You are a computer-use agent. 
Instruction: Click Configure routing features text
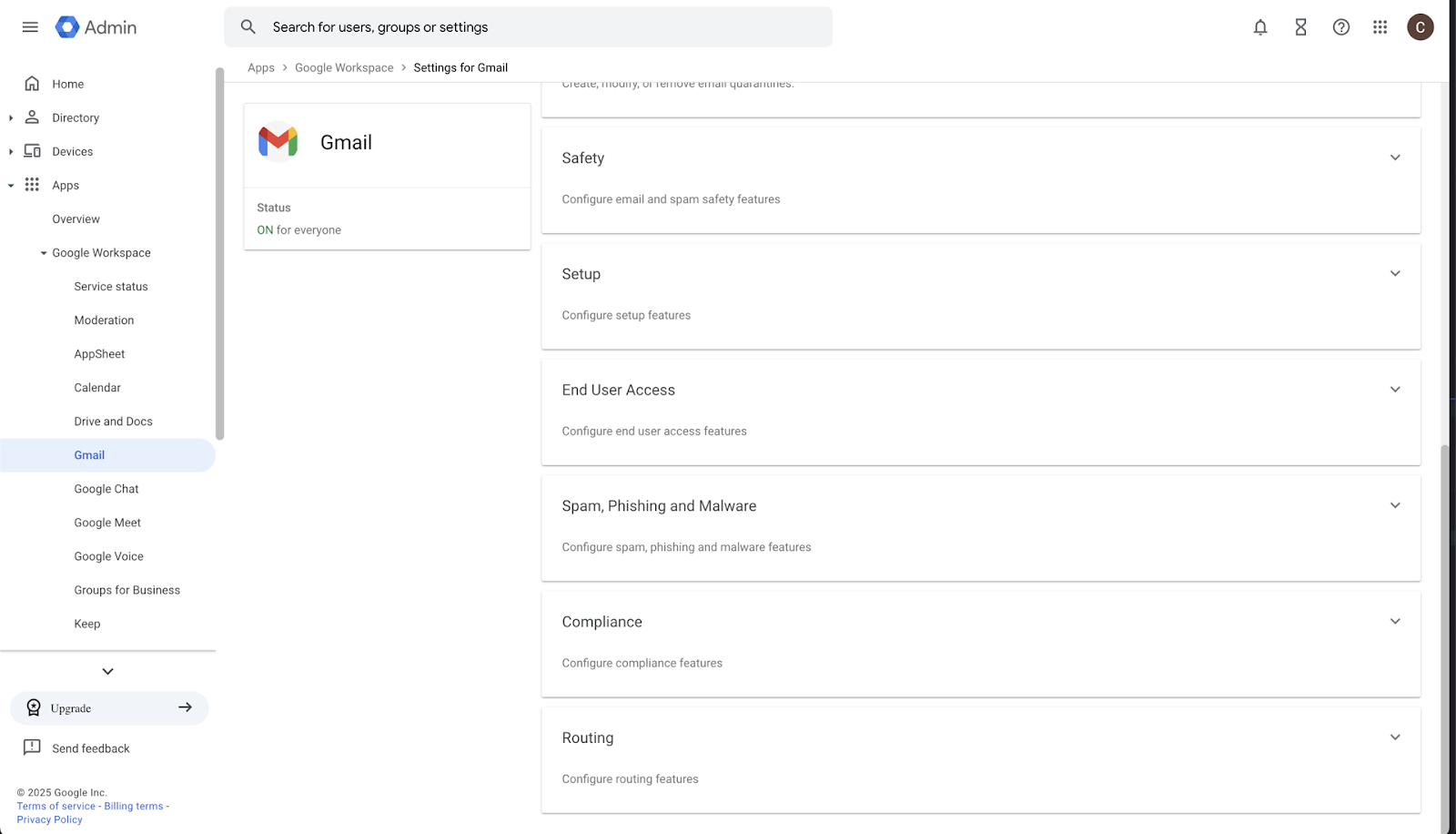(x=630, y=779)
